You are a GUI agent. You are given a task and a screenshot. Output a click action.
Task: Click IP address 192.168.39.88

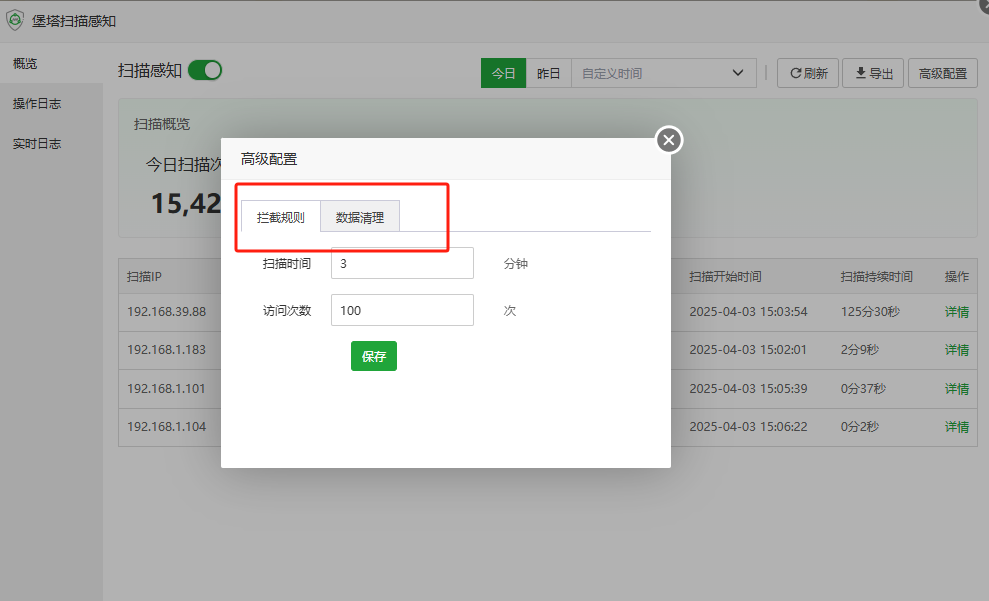tap(167, 312)
